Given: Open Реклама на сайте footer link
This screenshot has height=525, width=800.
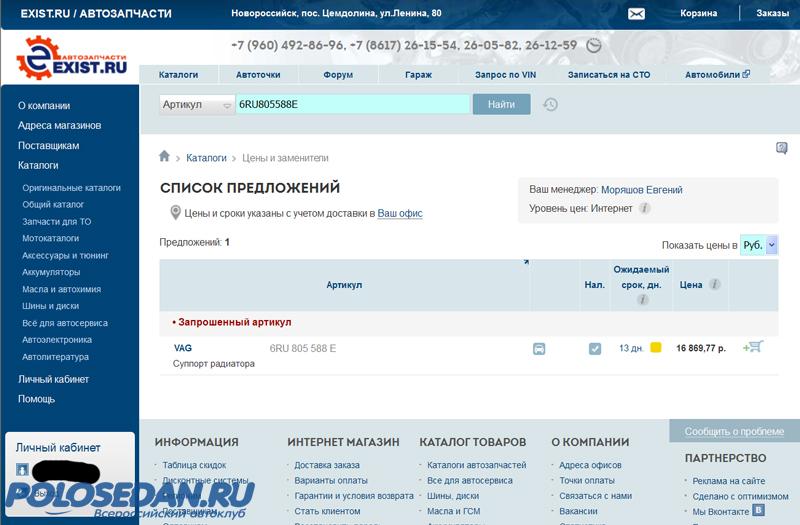Looking at the screenshot, I should 729,481.
